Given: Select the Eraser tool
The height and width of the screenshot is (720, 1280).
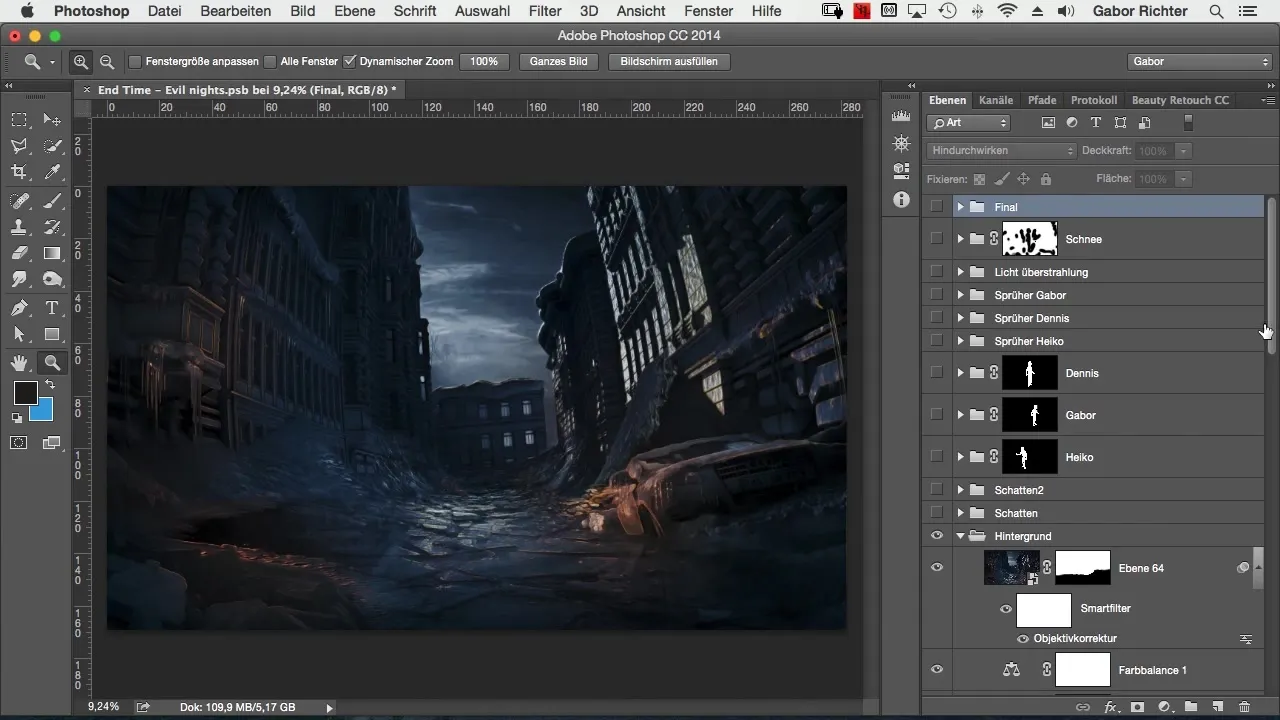Looking at the screenshot, I should pyautogui.click(x=19, y=253).
